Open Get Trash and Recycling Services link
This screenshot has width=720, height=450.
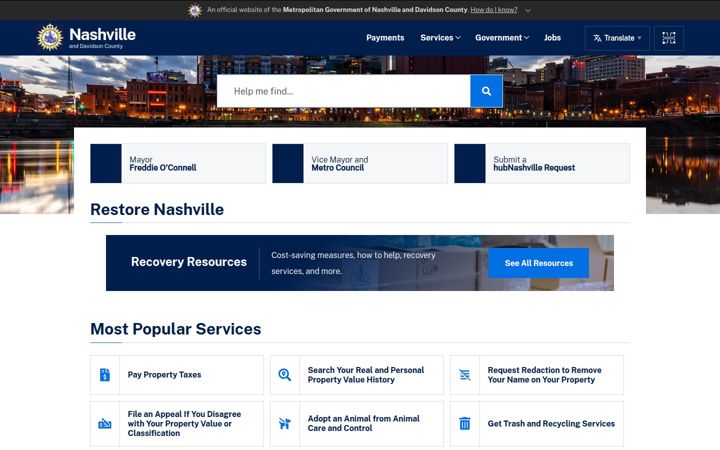pos(551,423)
